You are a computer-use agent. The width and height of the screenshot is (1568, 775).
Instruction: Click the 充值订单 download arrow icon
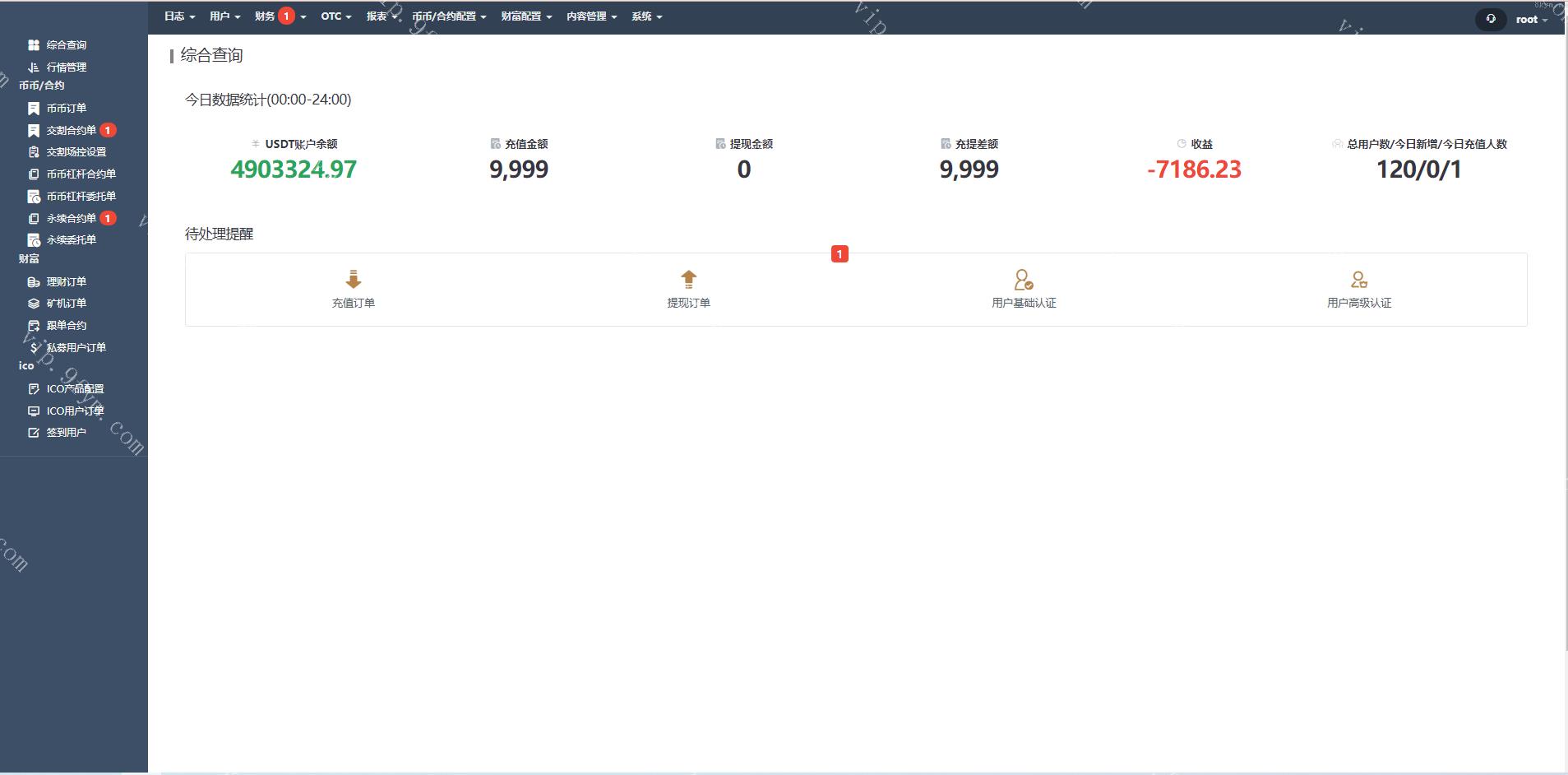354,280
